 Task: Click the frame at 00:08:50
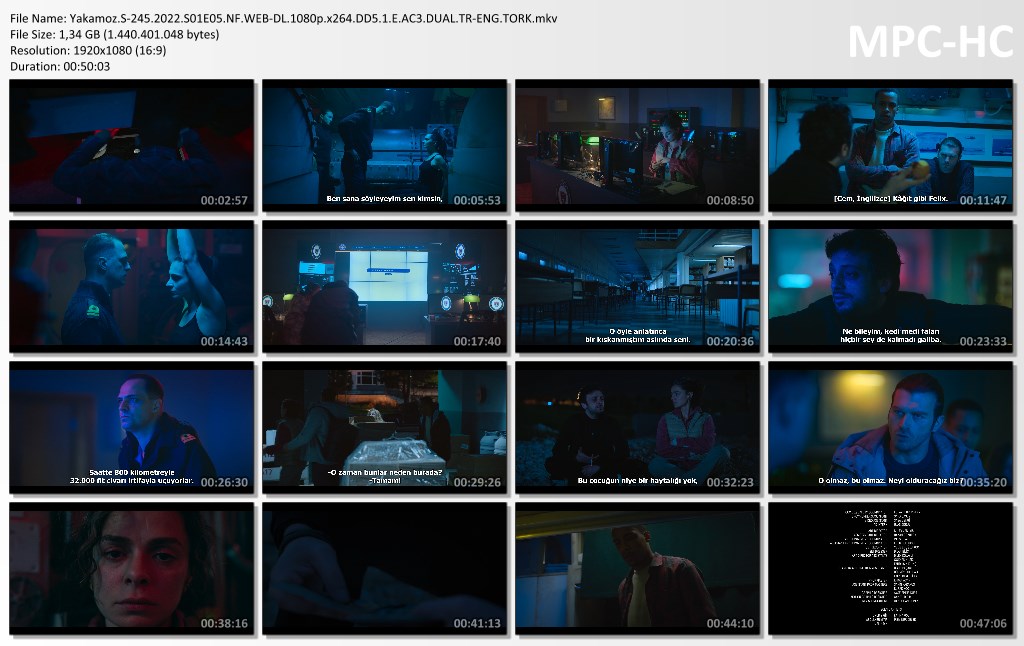638,145
